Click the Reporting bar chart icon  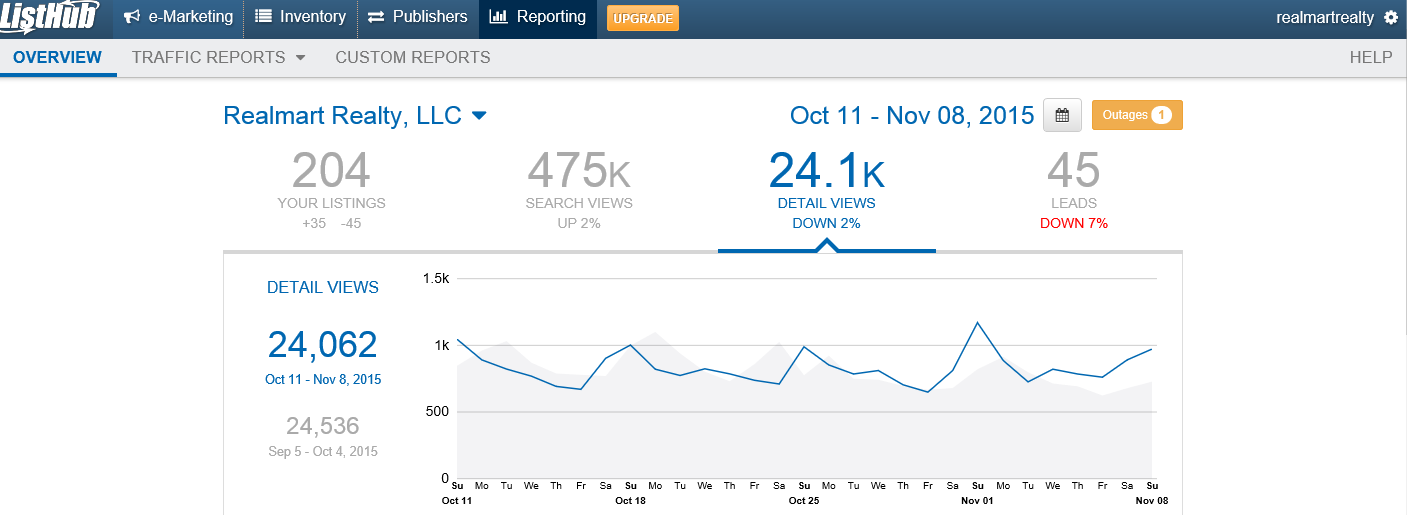[498, 17]
